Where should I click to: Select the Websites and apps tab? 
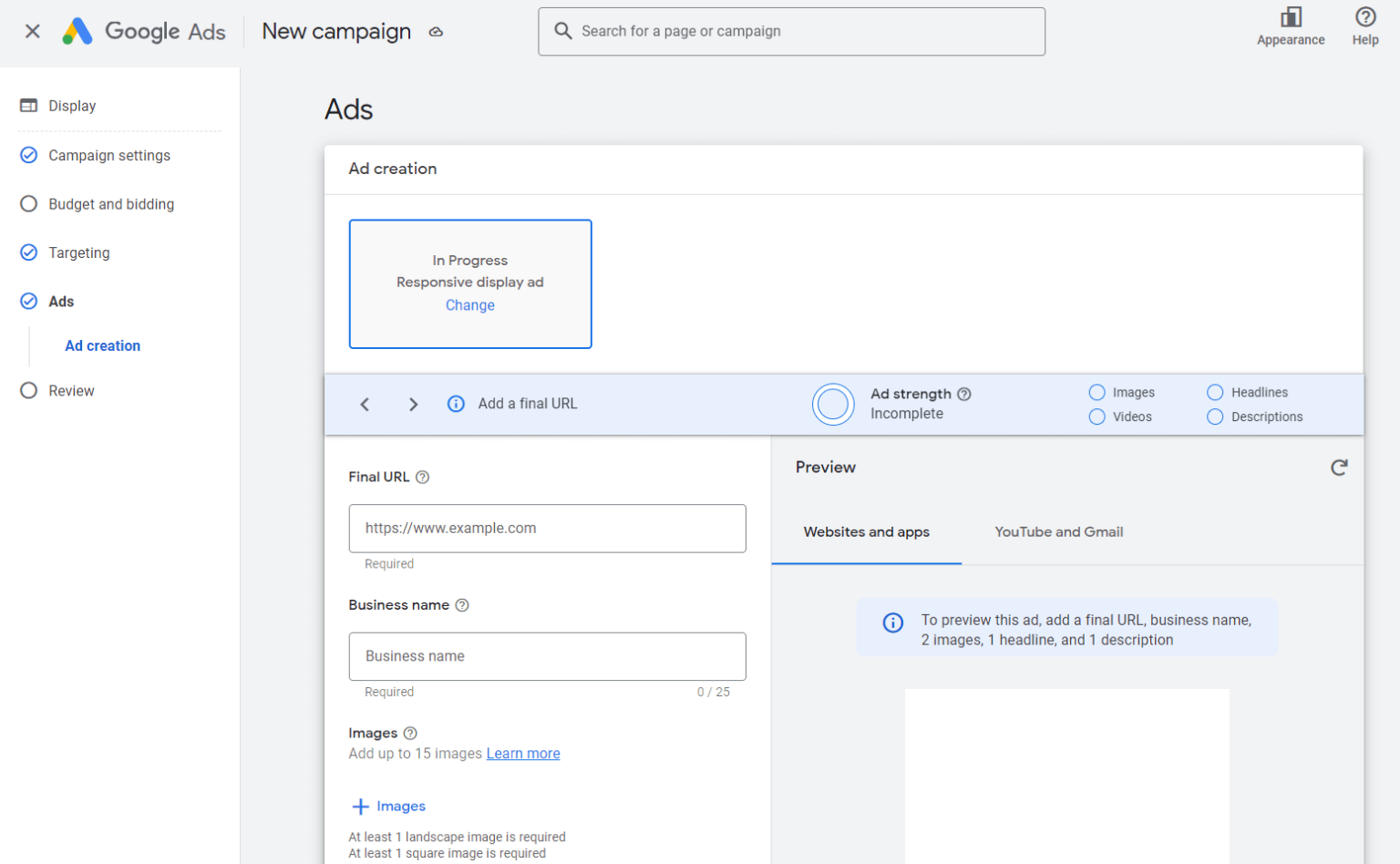pos(866,532)
